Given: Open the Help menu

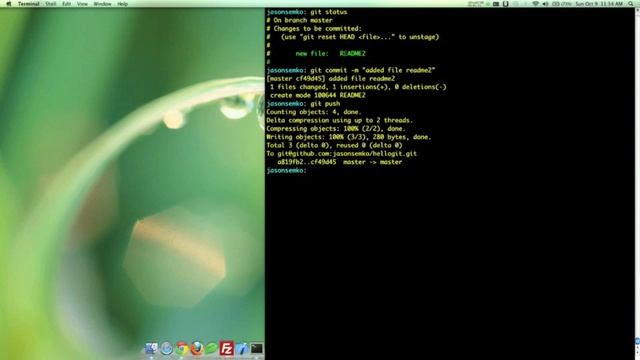Looking at the screenshot, I should pos(122,4).
